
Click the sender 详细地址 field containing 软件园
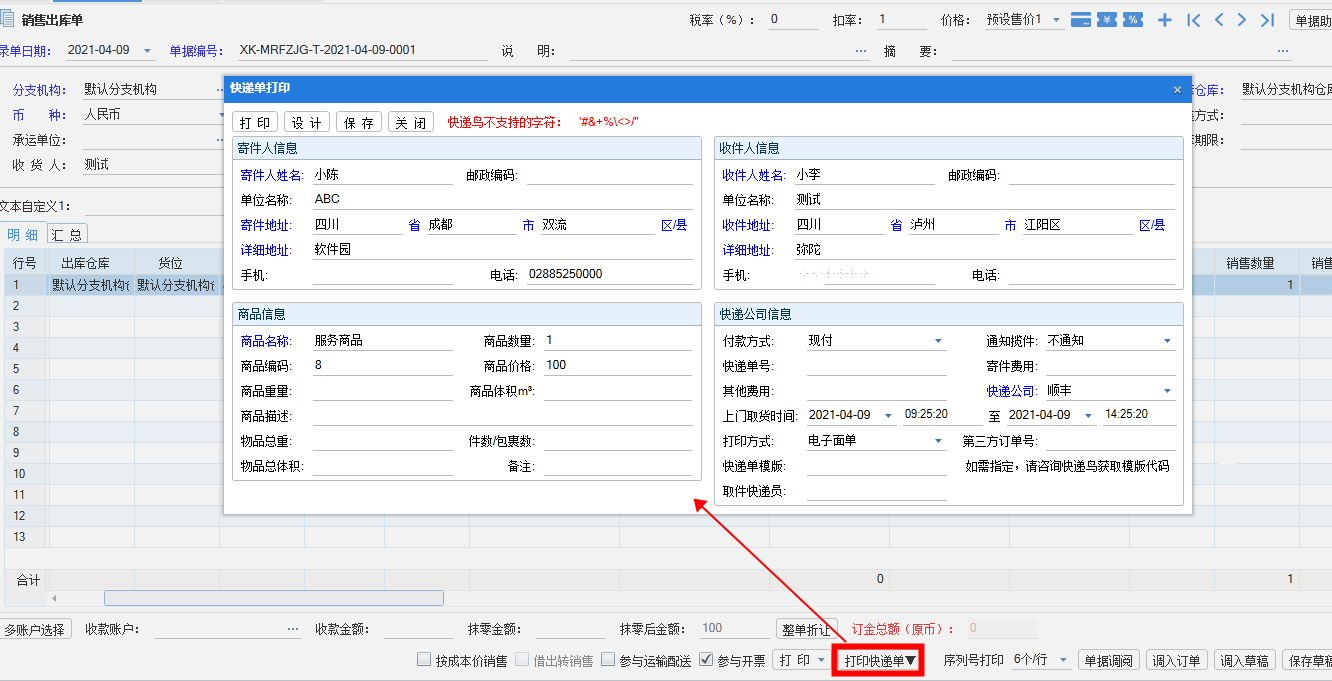pos(502,250)
